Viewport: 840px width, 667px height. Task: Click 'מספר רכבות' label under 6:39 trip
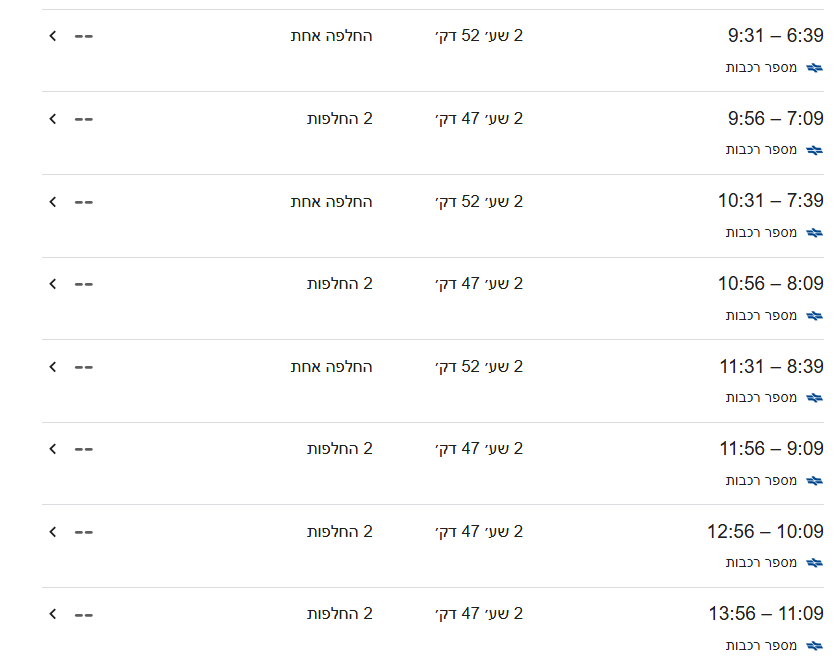pos(761,68)
